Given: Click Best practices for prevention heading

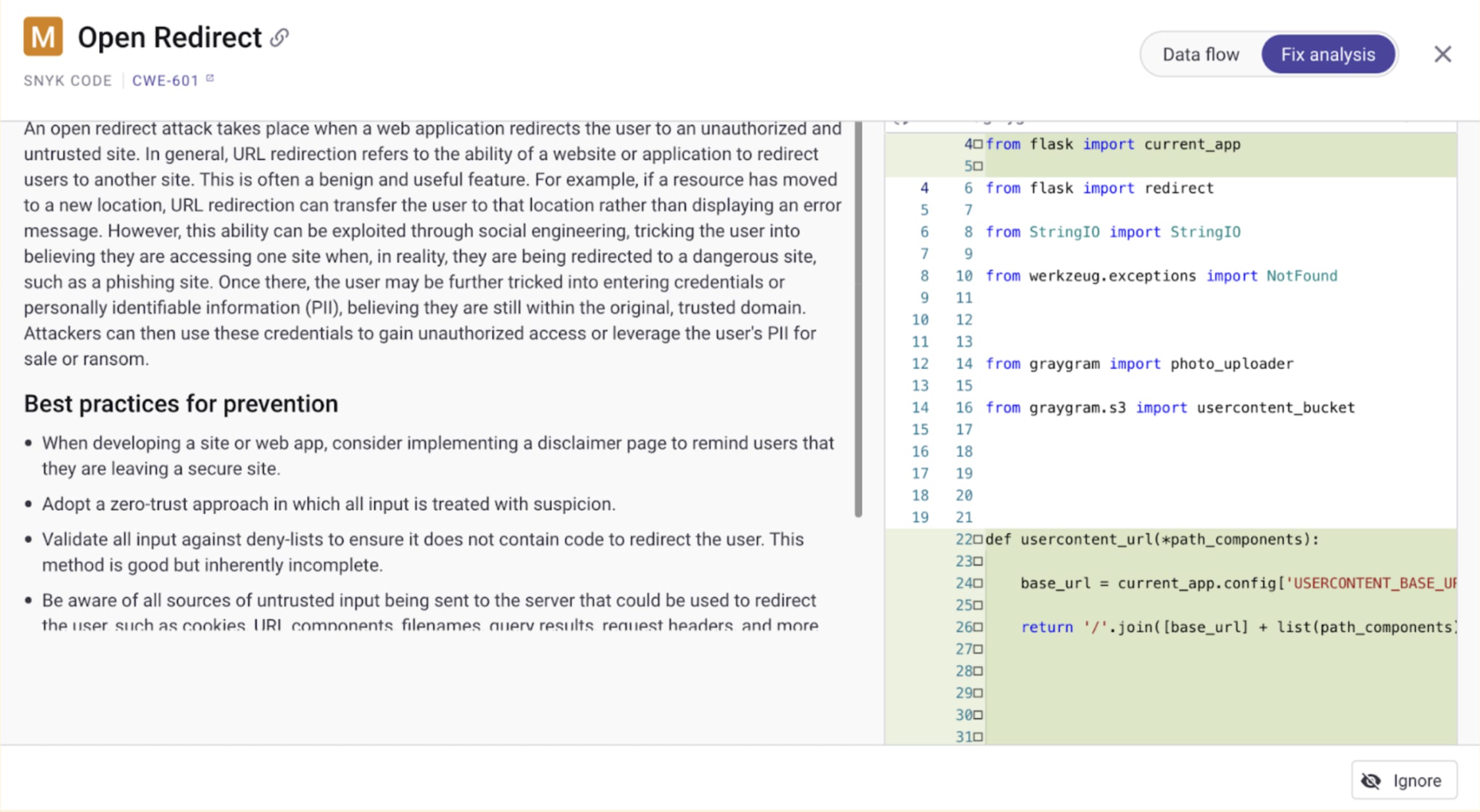Looking at the screenshot, I should [x=181, y=403].
